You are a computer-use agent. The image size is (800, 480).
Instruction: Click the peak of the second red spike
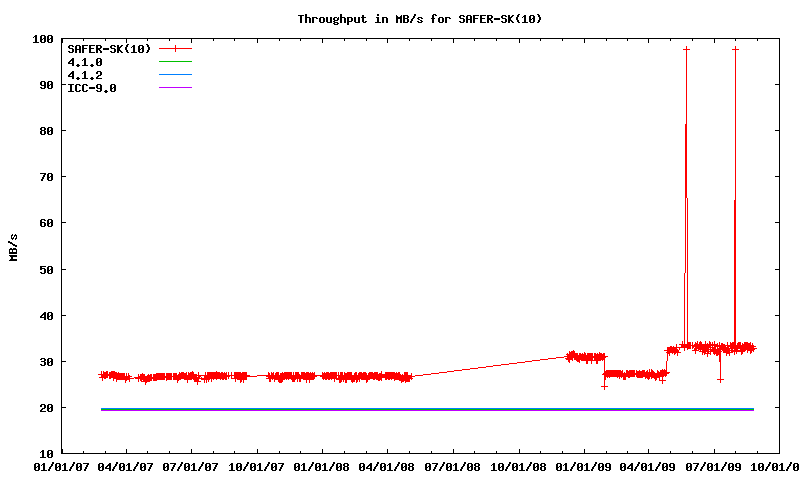tap(735, 48)
